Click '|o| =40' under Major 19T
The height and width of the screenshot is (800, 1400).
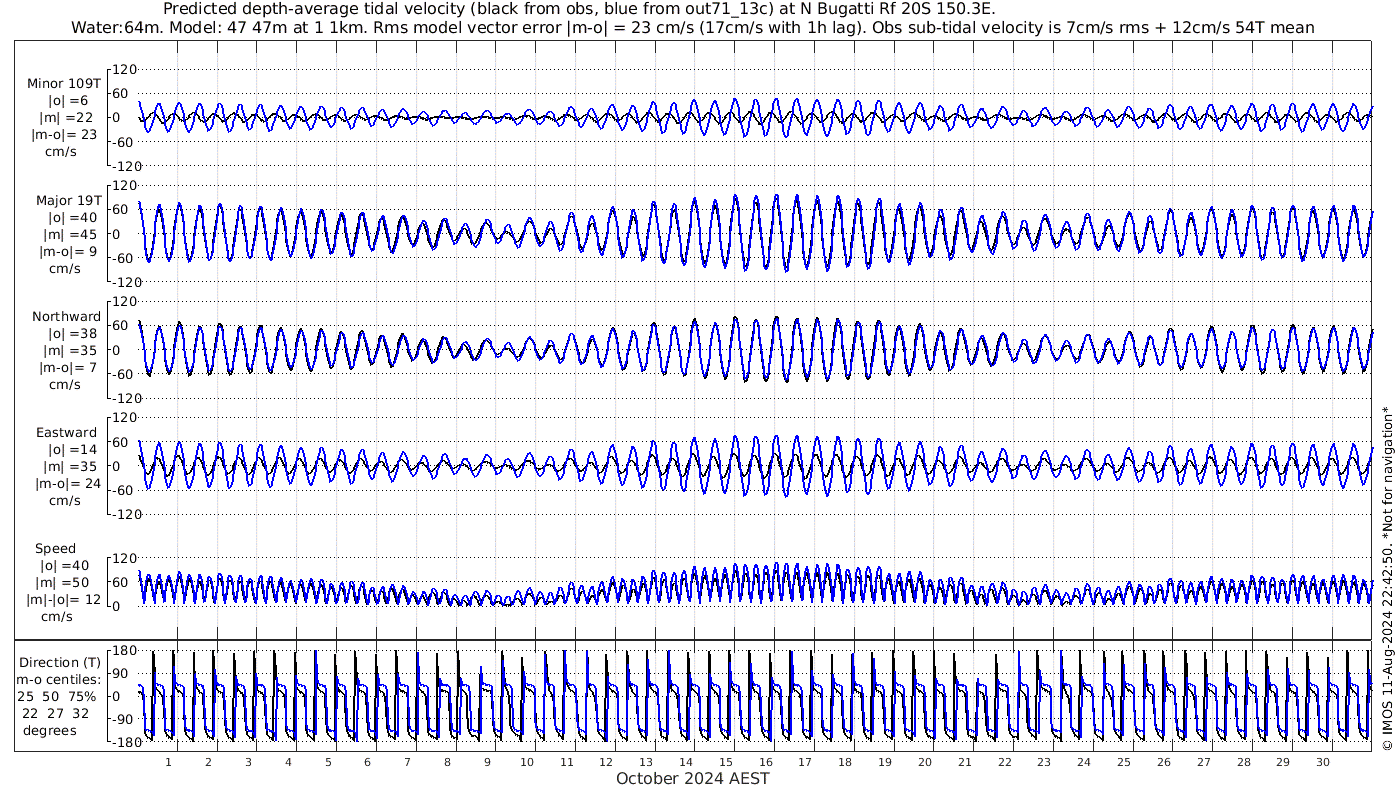pyautogui.click(x=72, y=218)
